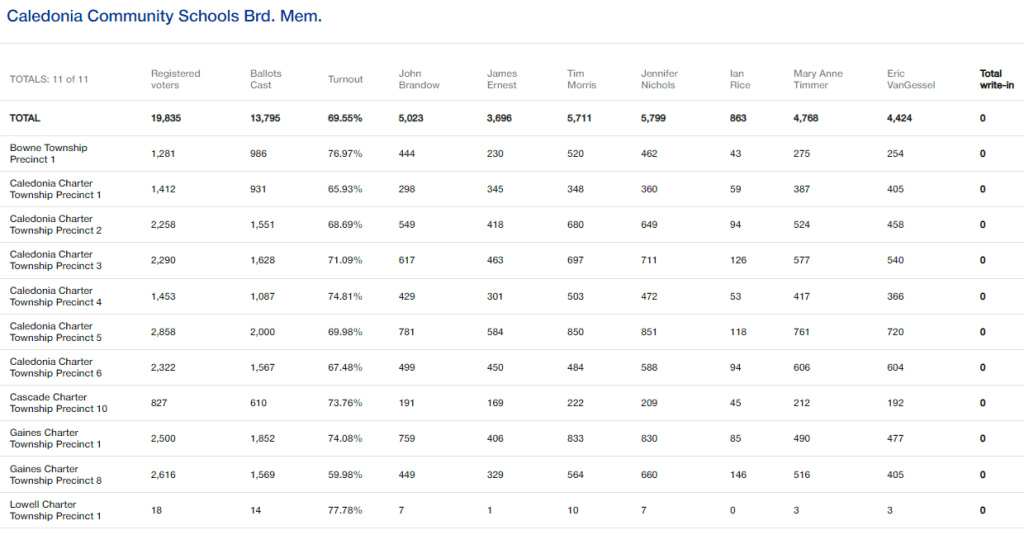Select the TOTAL summary row label
The height and width of the screenshot is (535, 1024).
coord(25,118)
